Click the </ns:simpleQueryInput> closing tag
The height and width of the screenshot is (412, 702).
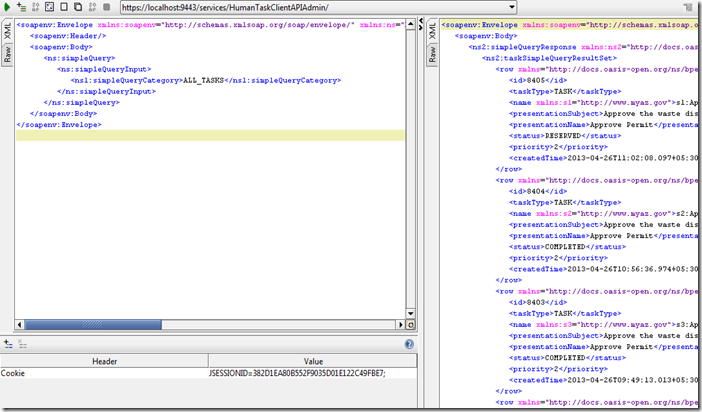point(107,91)
